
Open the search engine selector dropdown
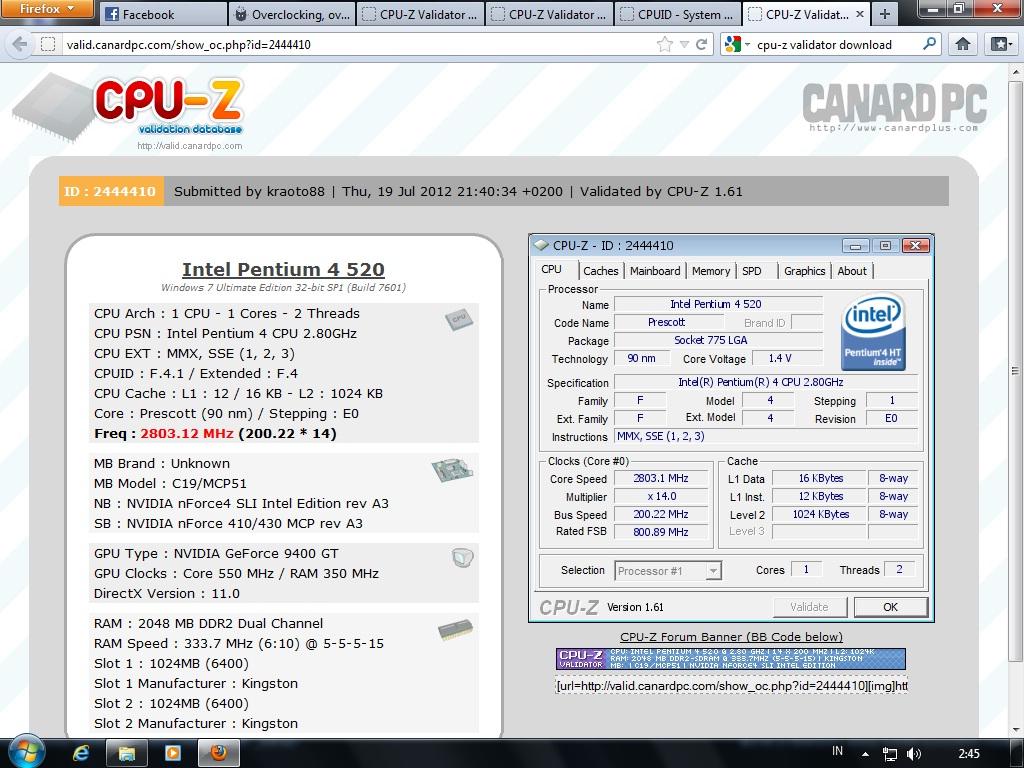click(737, 44)
